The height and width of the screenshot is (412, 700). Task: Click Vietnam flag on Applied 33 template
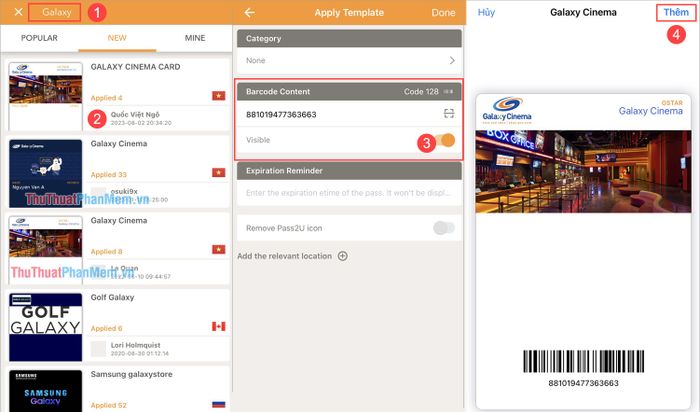[219, 173]
